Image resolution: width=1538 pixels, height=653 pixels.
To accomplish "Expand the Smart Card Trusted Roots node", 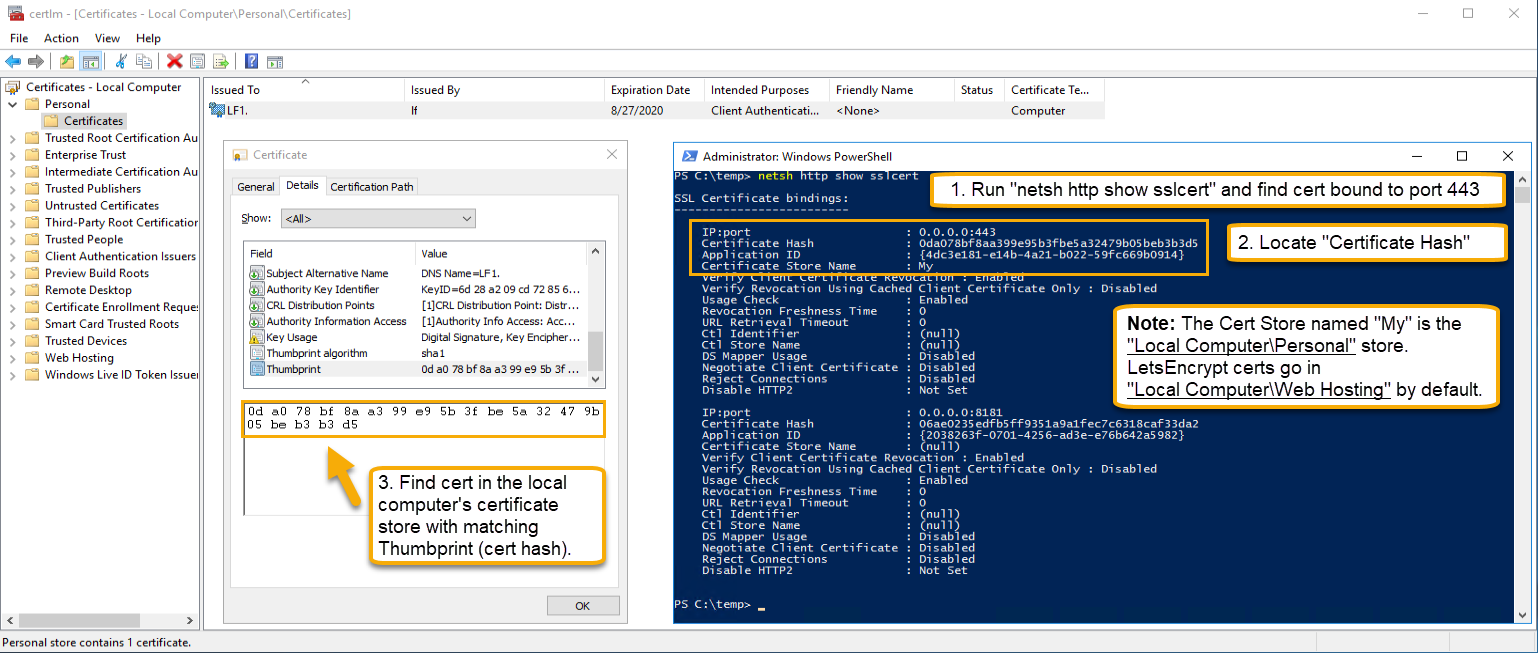I will 13,324.
